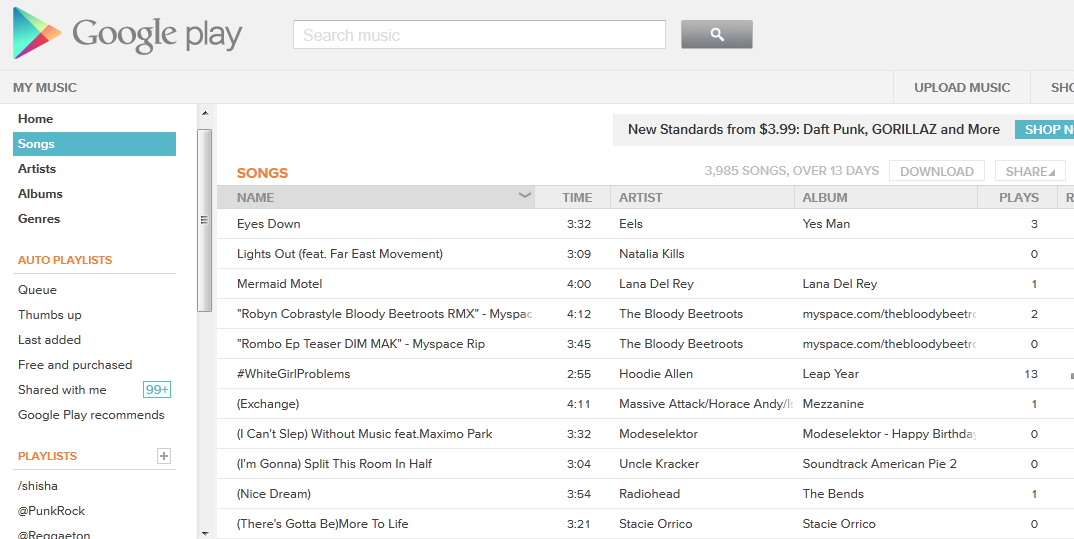This screenshot has width=1074, height=539.
Task: Open Albums in the sidebar
Action: point(40,194)
